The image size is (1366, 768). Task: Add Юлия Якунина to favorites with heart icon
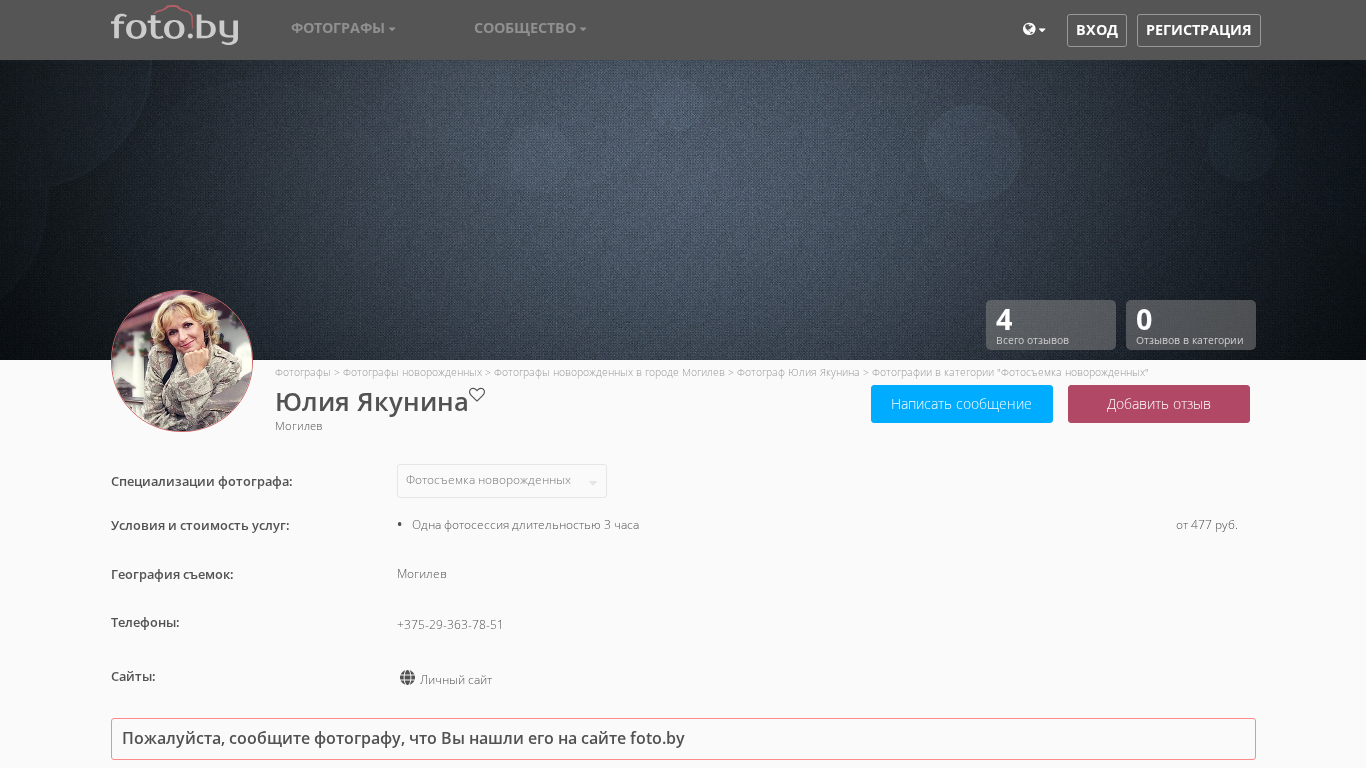[x=477, y=395]
